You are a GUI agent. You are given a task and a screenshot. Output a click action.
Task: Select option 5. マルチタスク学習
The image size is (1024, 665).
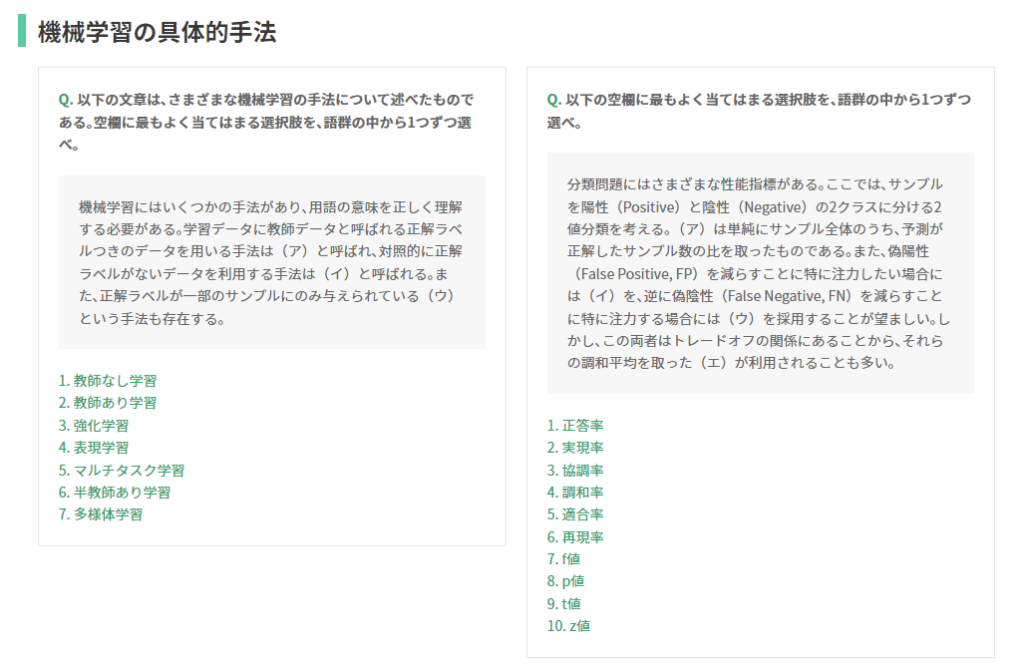coord(121,470)
